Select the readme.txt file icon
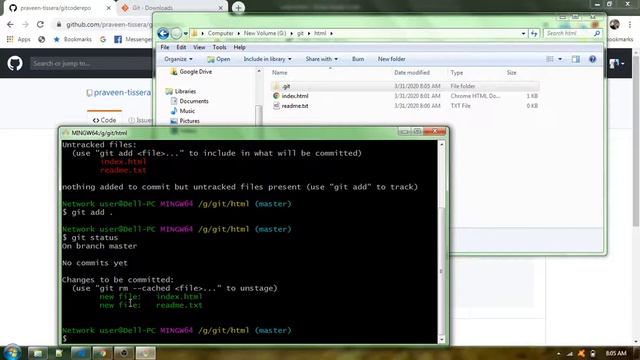 pyautogui.click(x=276, y=106)
